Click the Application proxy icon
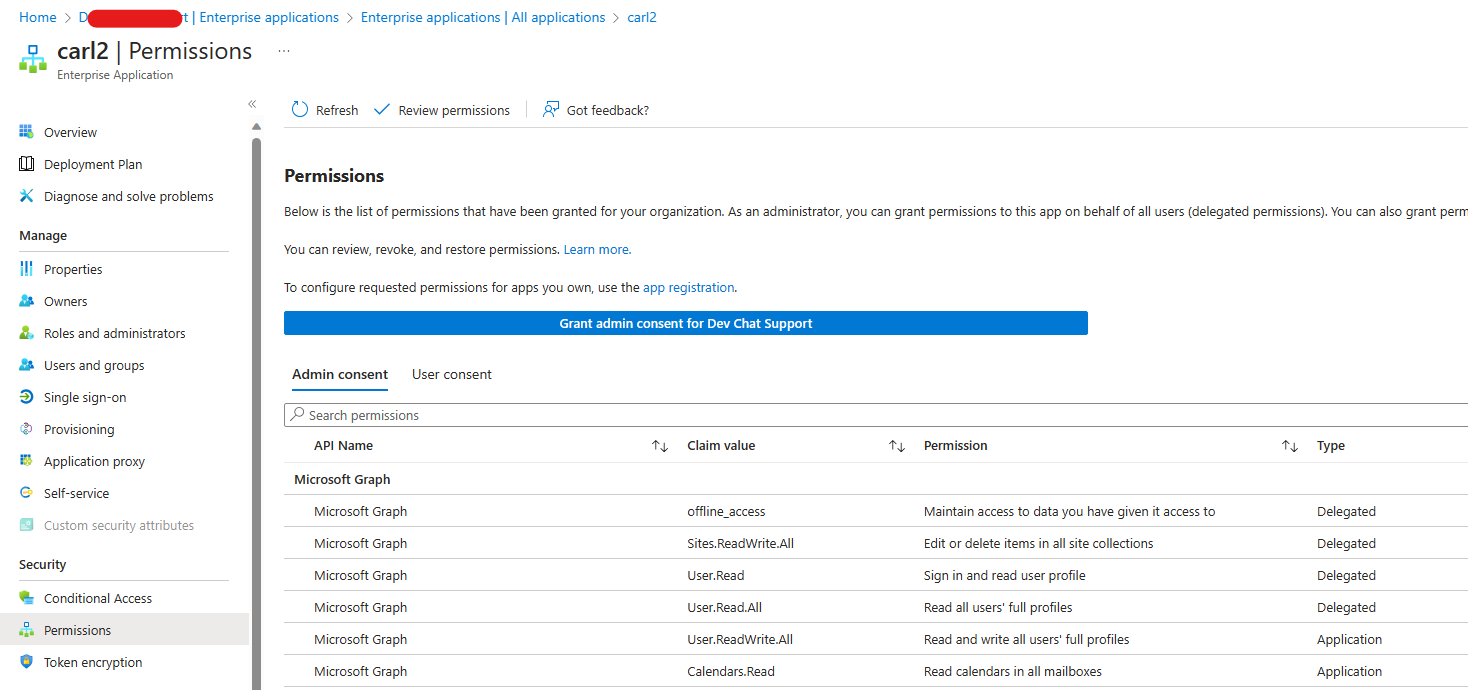Viewport: 1468px width, 690px height. 26,461
